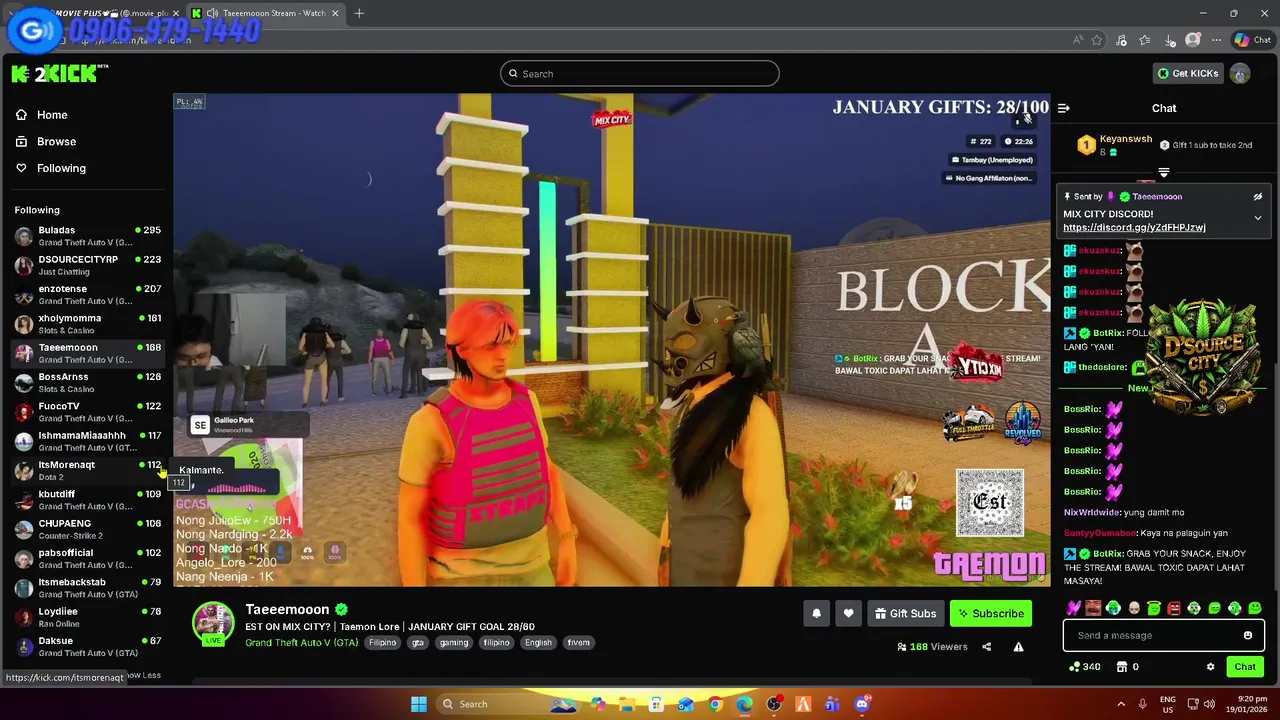Viewport: 1280px width, 720px height.
Task: Open File Explorer from the taskbar
Action: tap(626, 704)
